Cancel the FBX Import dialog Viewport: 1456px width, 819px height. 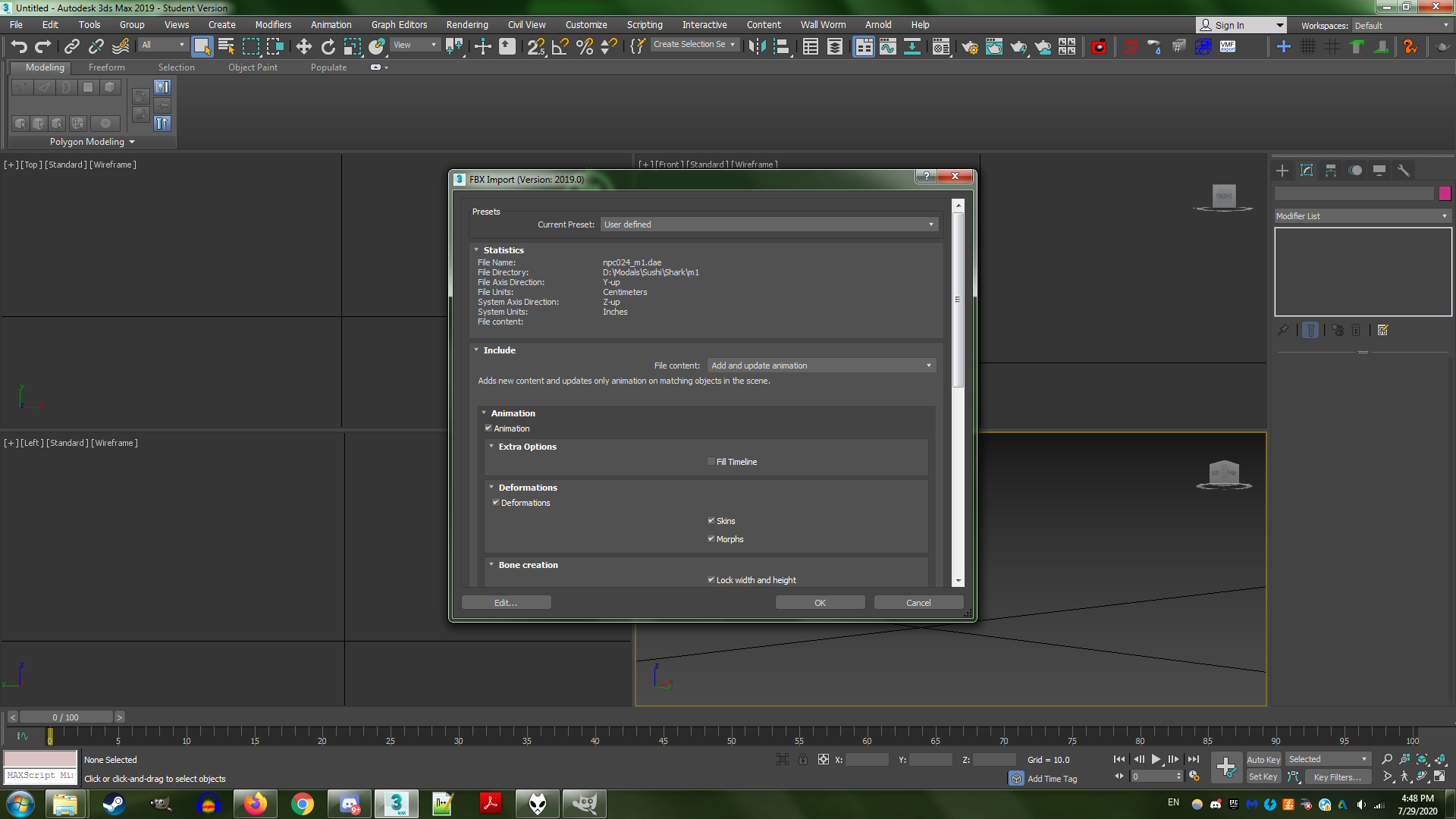918,603
